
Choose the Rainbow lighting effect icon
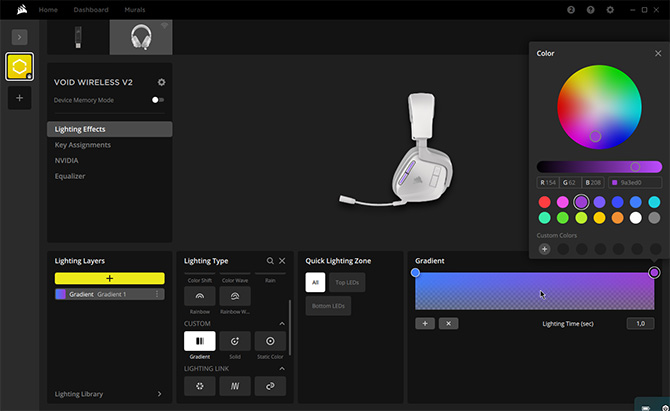(200, 296)
